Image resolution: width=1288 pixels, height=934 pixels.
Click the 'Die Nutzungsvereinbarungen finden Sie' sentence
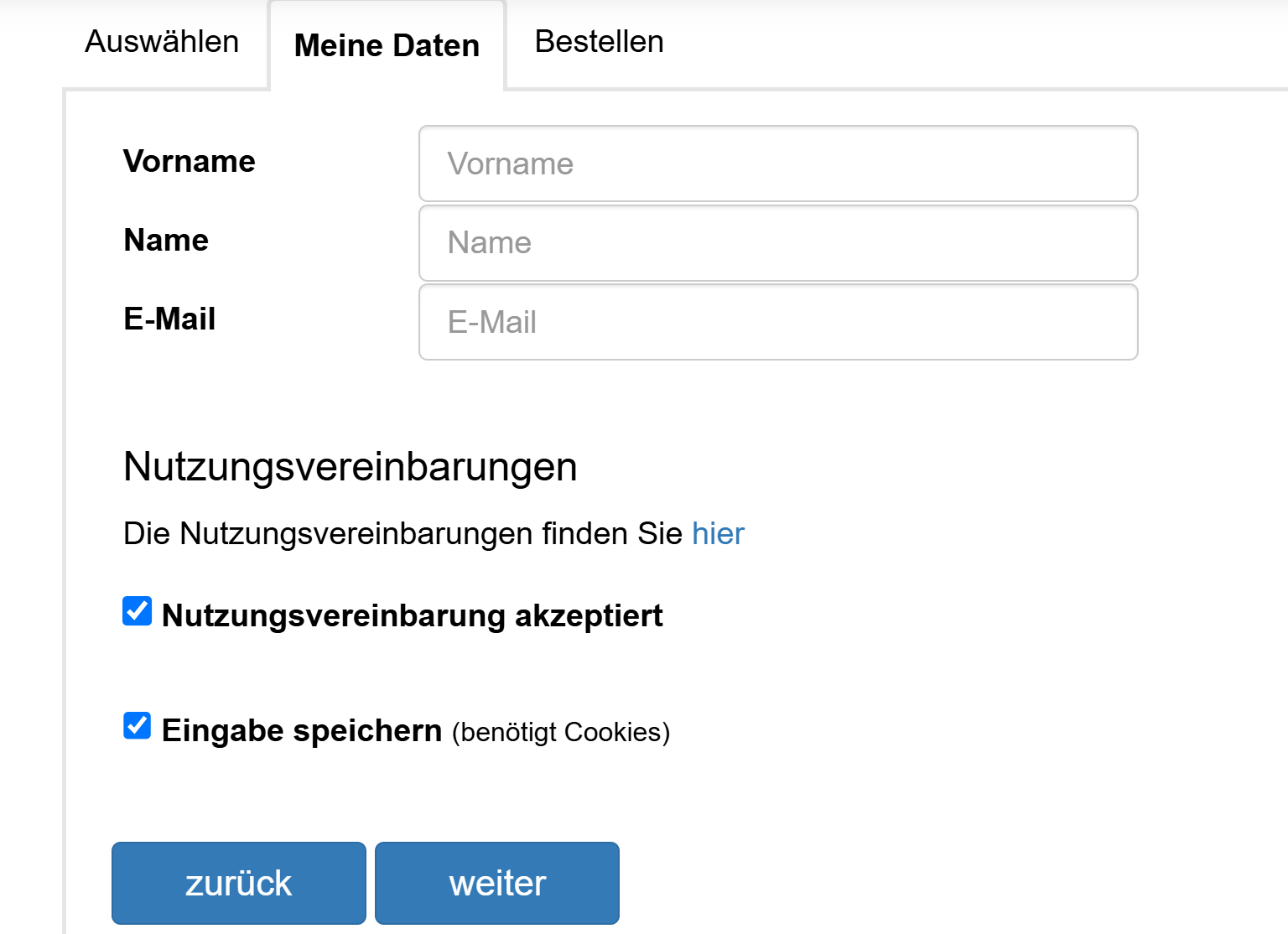point(402,534)
